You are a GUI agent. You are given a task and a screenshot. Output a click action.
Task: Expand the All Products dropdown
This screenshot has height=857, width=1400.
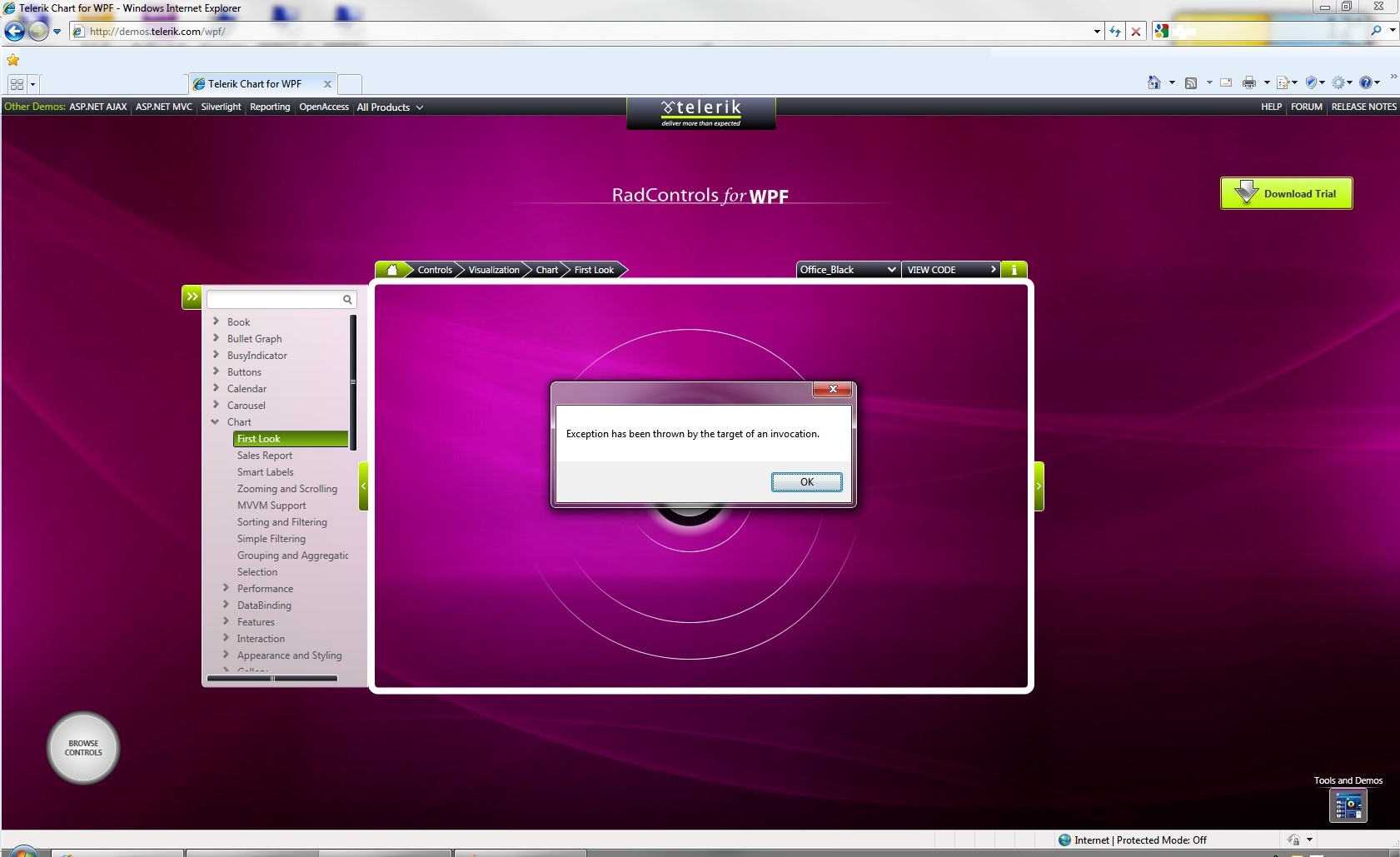pos(390,107)
